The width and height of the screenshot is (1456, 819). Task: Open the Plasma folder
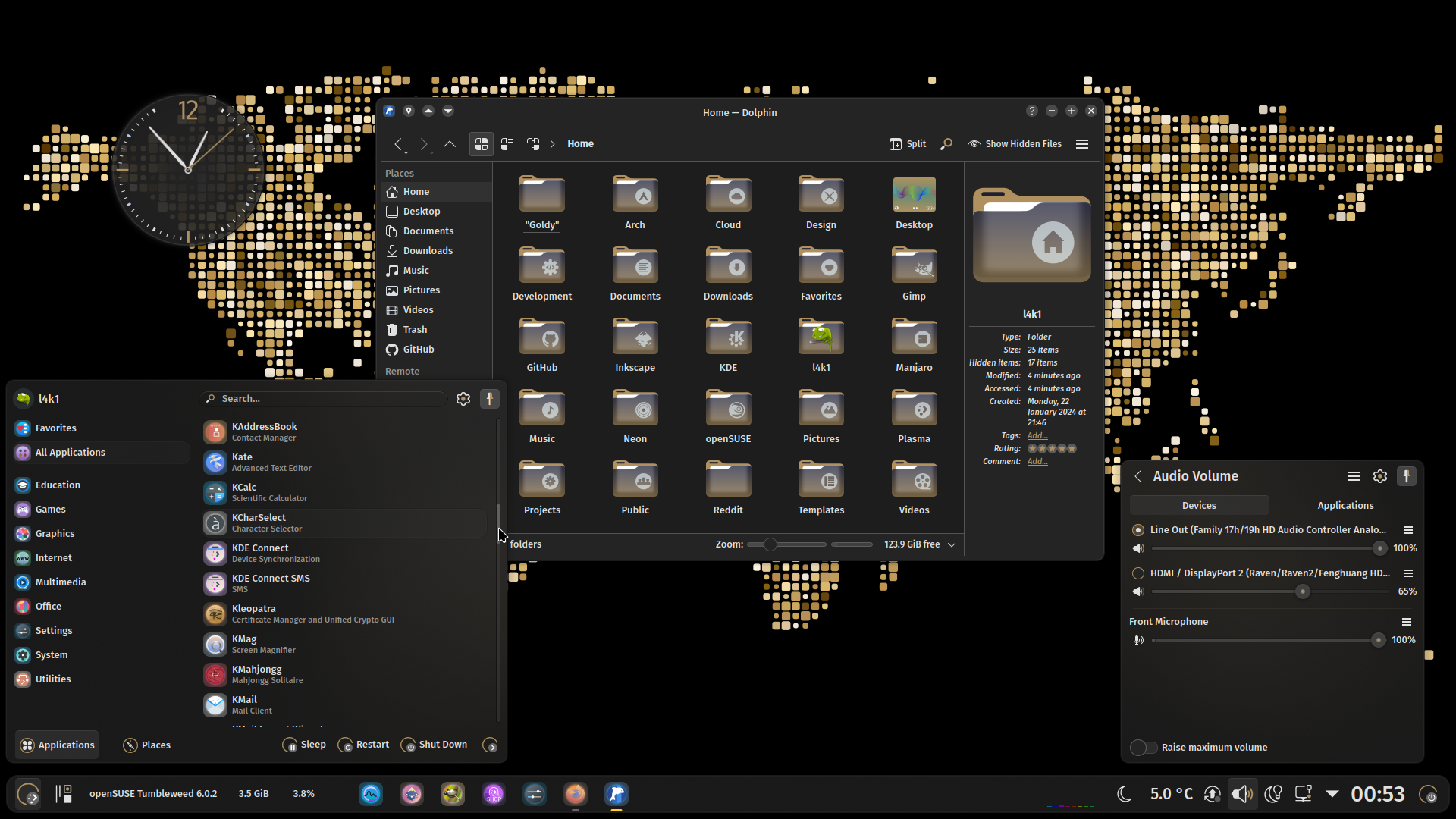click(914, 416)
